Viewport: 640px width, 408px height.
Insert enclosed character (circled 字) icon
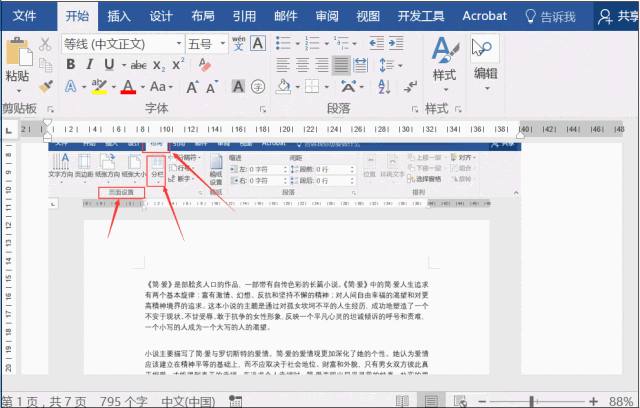tap(258, 86)
